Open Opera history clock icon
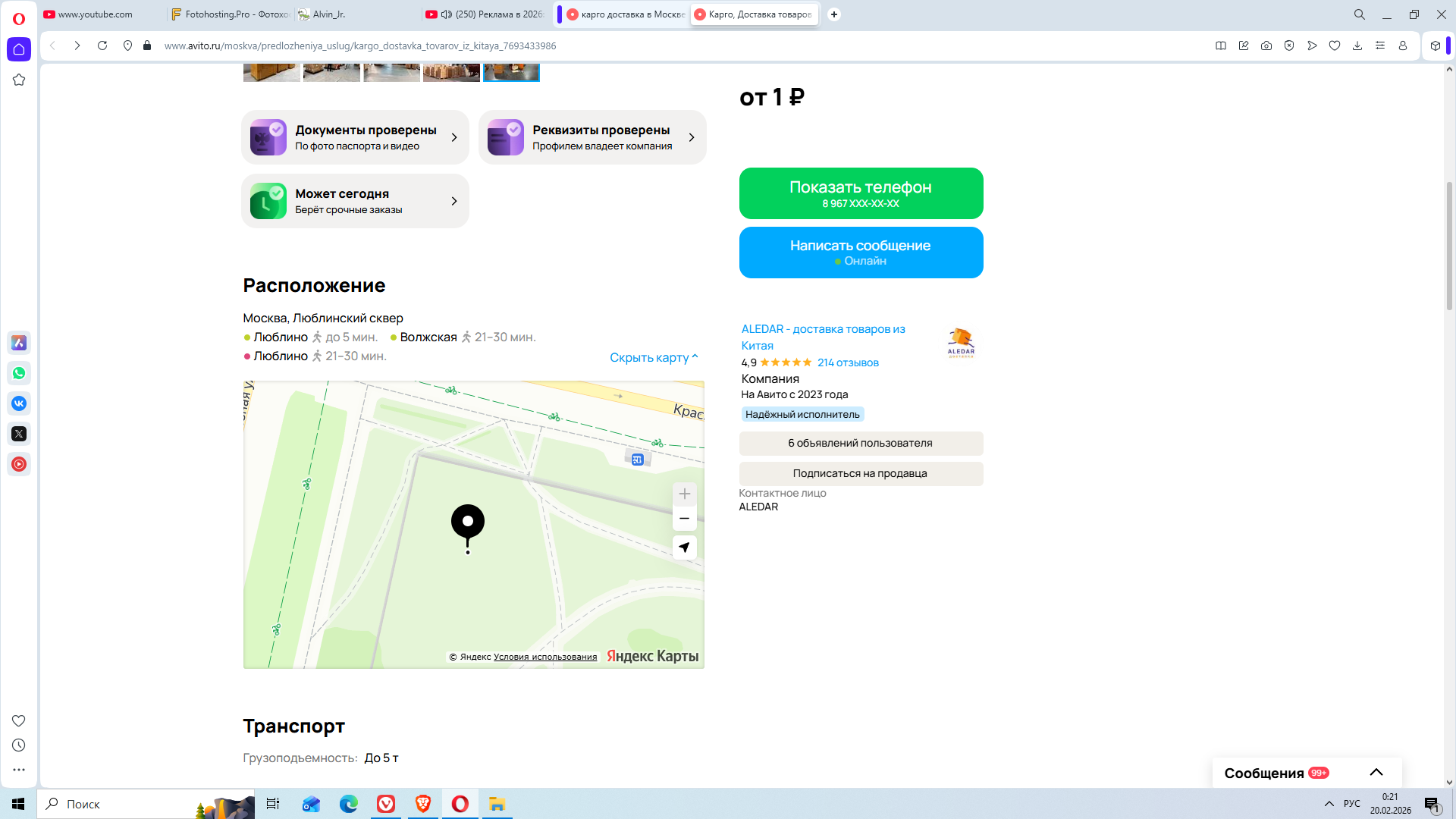 tap(19, 745)
